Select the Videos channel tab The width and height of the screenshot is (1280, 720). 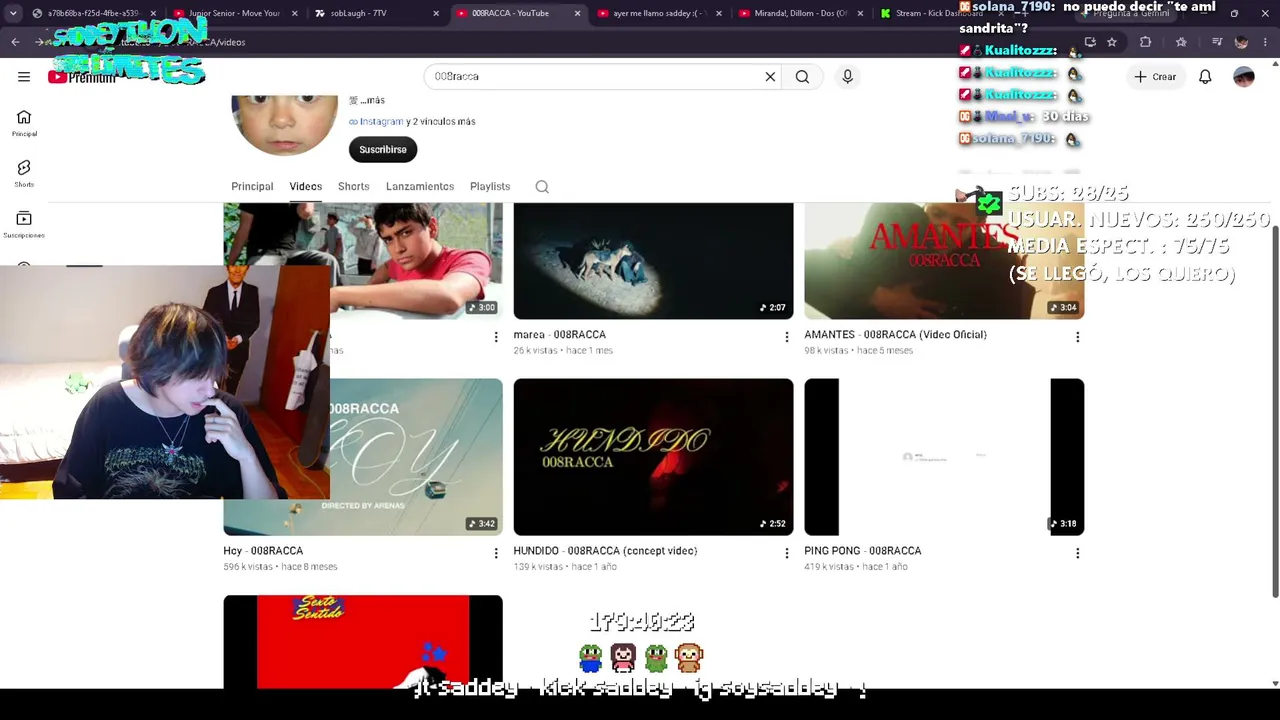tap(306, 187)
